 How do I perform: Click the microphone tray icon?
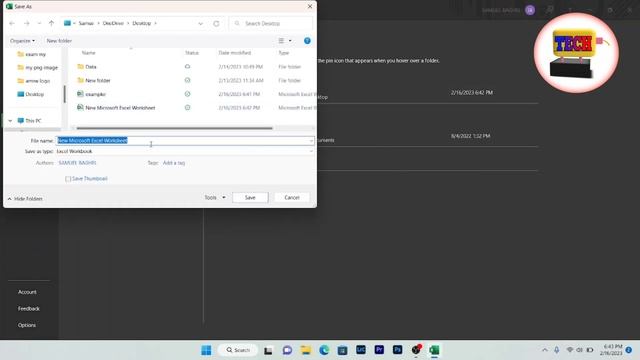[557, 350]
